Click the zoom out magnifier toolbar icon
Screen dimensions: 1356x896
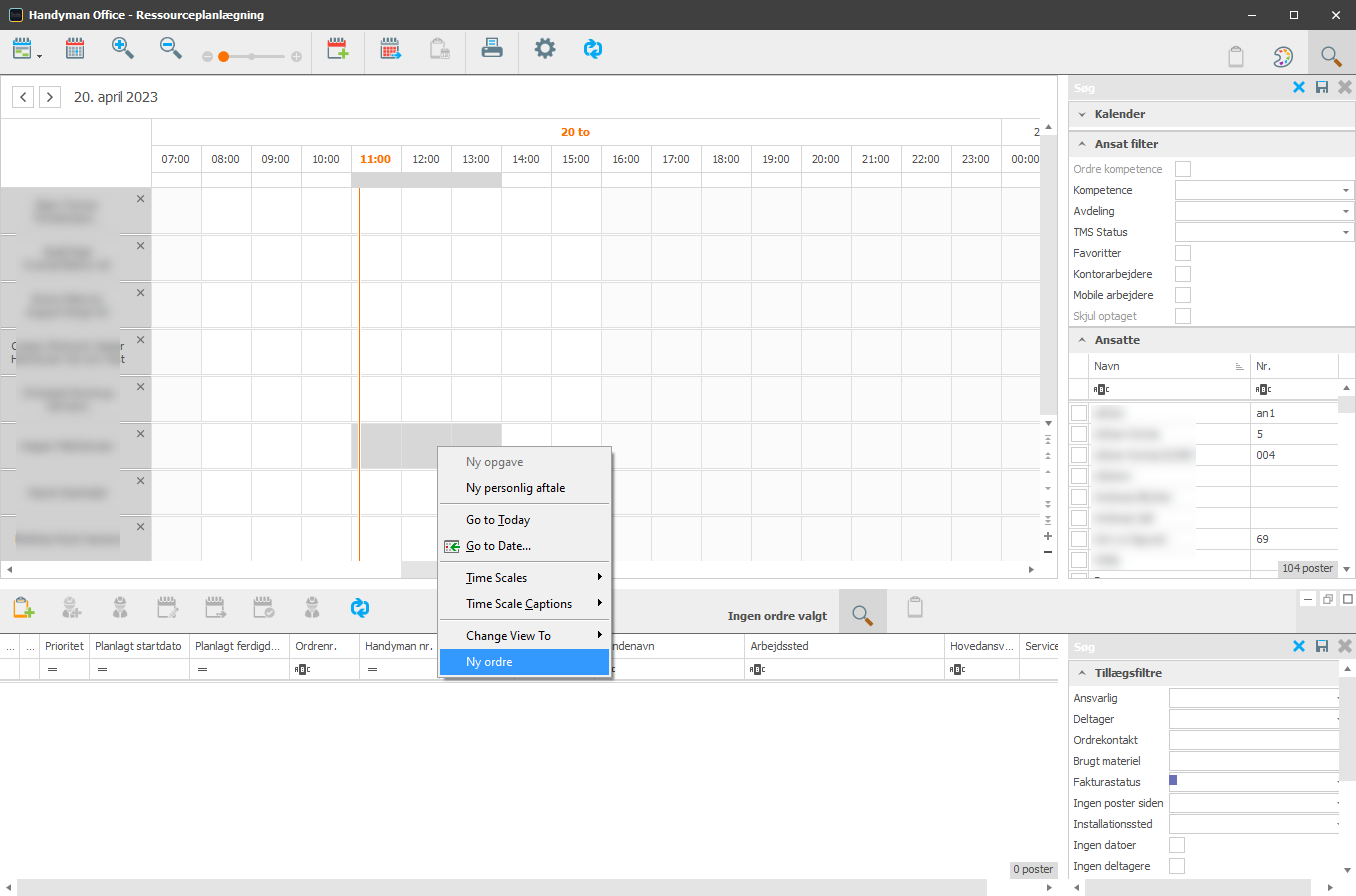171,48
